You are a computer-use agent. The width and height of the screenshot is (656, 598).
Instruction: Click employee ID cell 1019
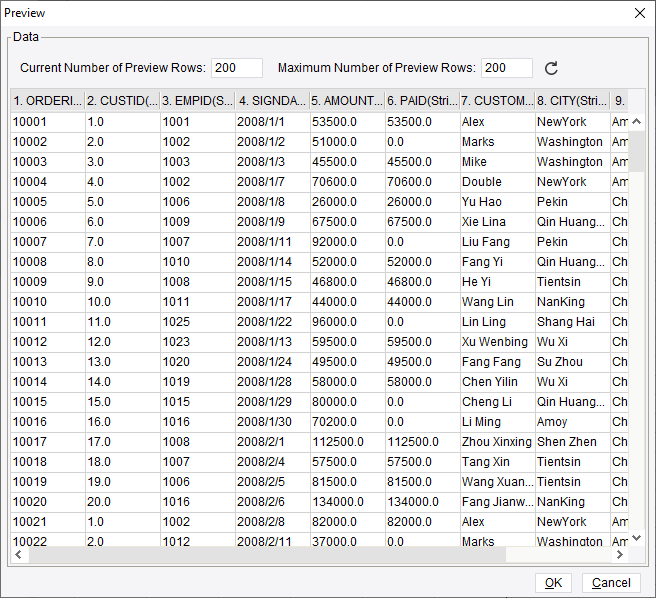[x=197, y=382]
